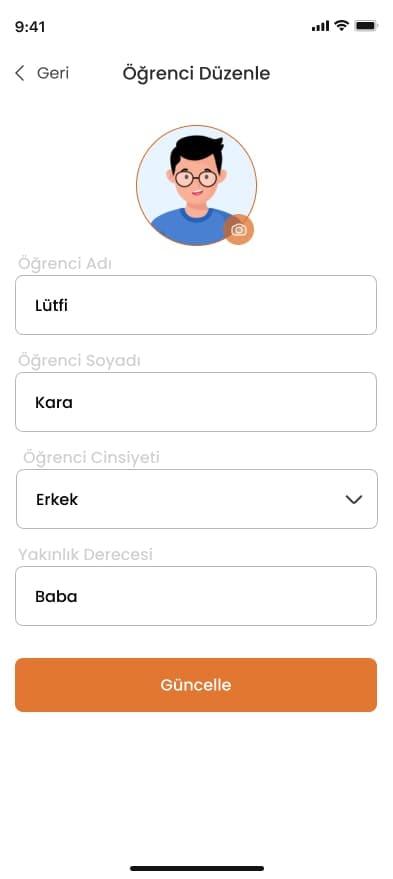
Task: Click the Öğrenci Düzenle page title
Action: tap(196, 73)
